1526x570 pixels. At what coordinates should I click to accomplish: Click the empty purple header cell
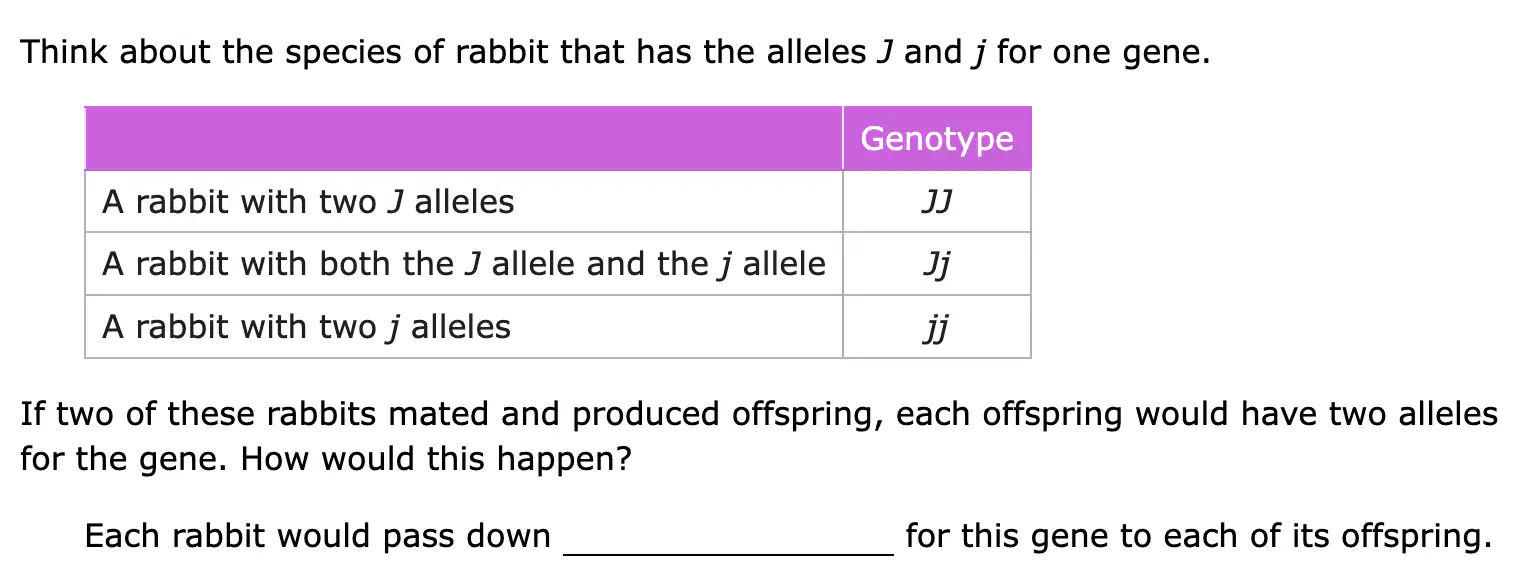[464, 138]
